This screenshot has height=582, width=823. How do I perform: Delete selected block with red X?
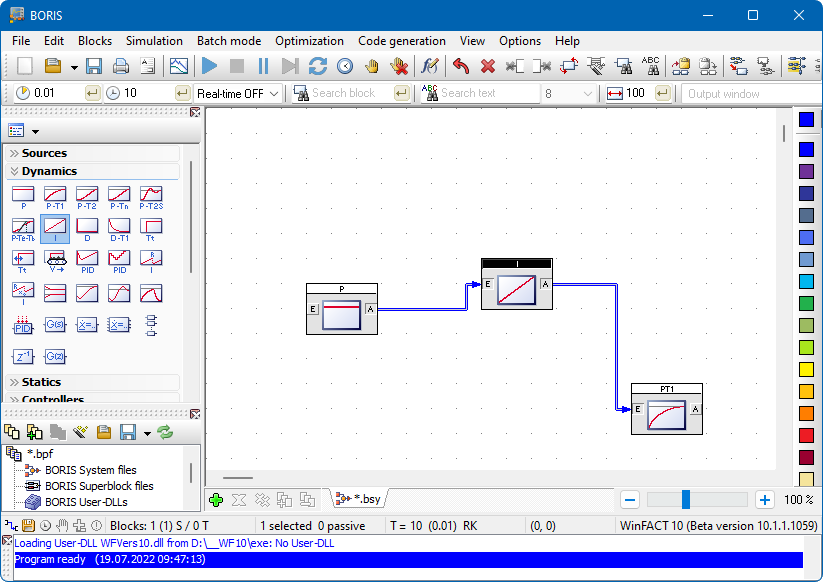point(488,66)
